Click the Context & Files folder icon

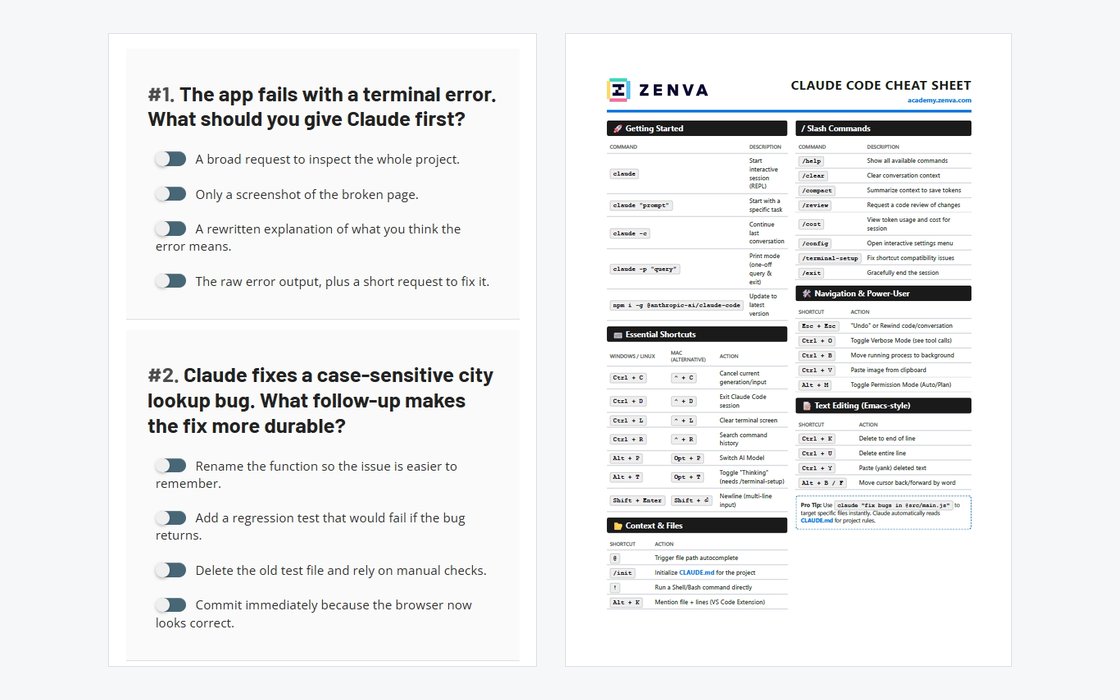coord(617,526)
